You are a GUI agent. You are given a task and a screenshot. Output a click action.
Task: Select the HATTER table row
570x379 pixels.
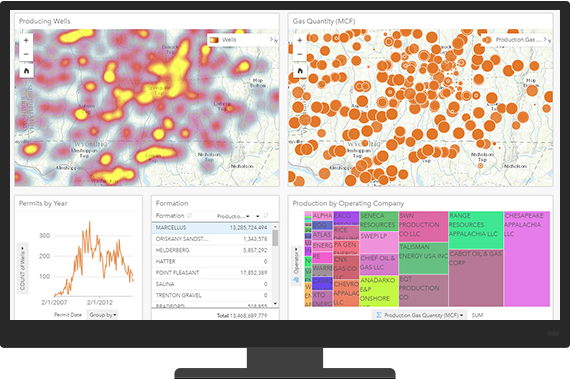click(212, 261)
